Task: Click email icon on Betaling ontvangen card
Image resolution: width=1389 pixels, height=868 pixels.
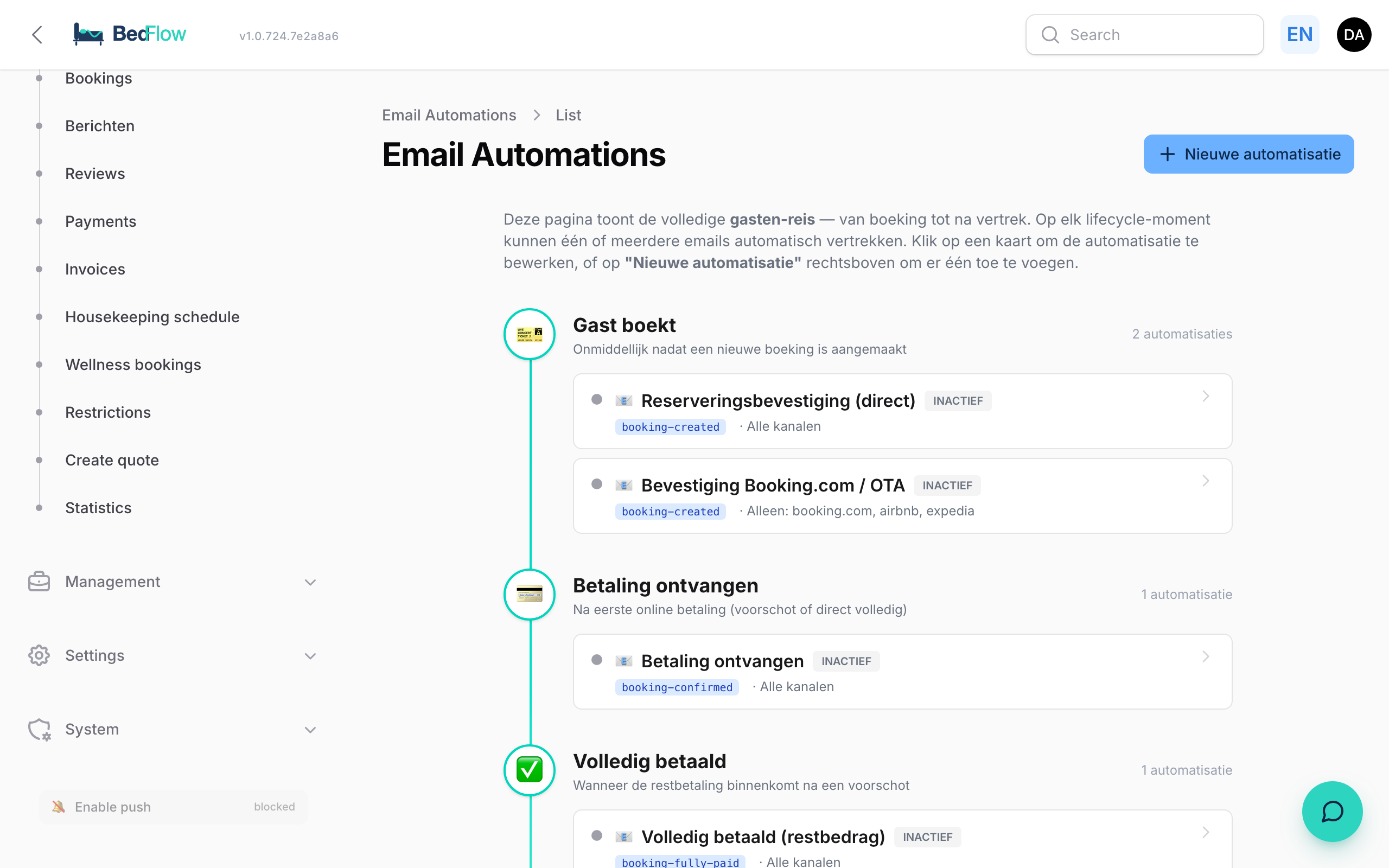Action: pyautogui.click(x=623, y=661)
